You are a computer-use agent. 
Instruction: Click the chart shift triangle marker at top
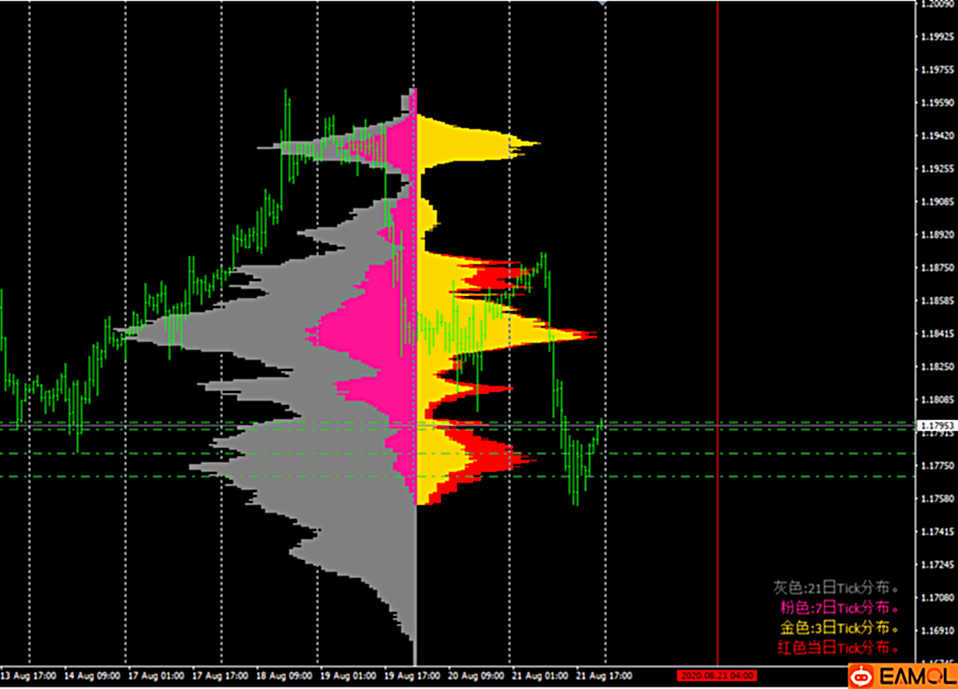coord(601,4)
